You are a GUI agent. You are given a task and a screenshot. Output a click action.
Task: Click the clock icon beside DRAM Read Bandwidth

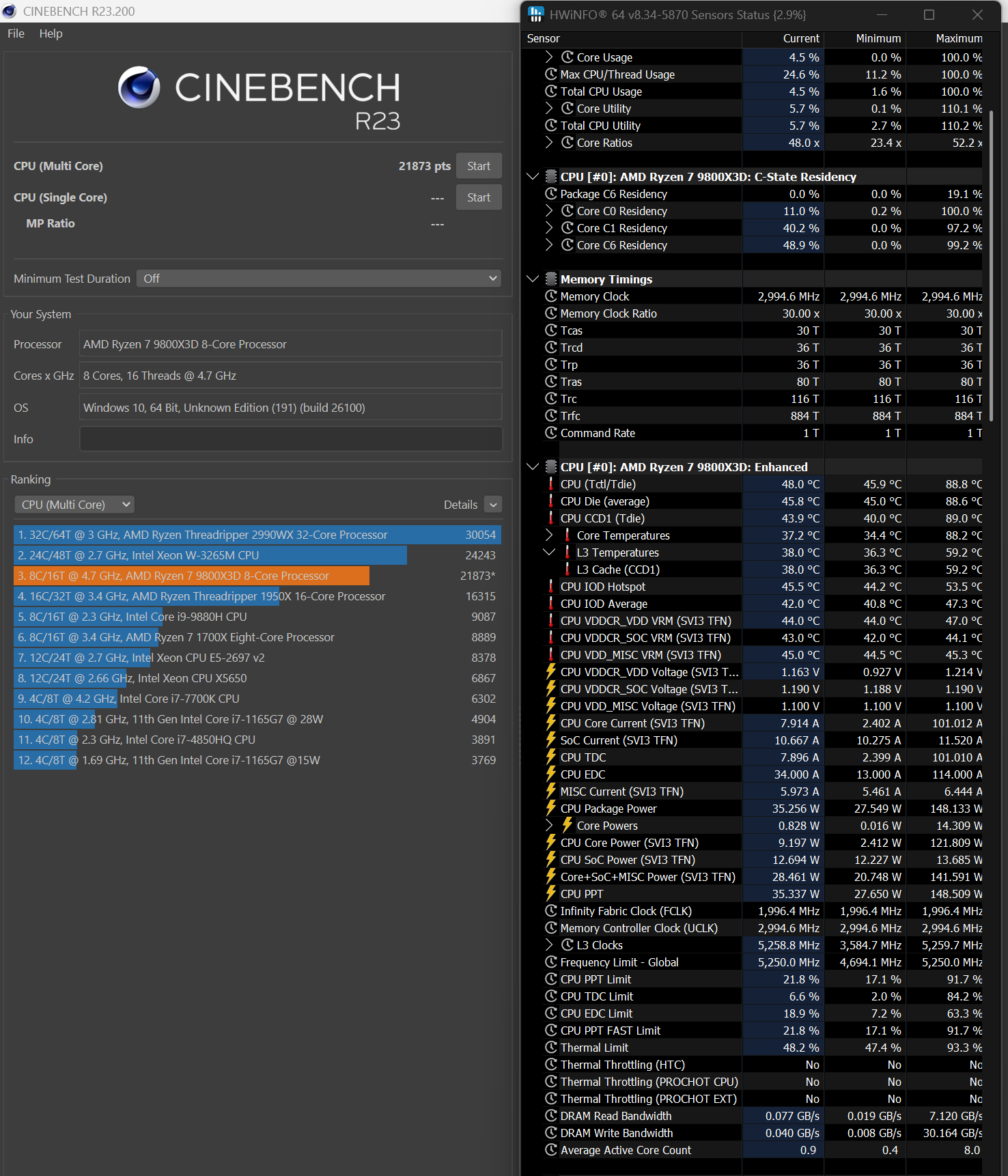tap(551, 1116)
